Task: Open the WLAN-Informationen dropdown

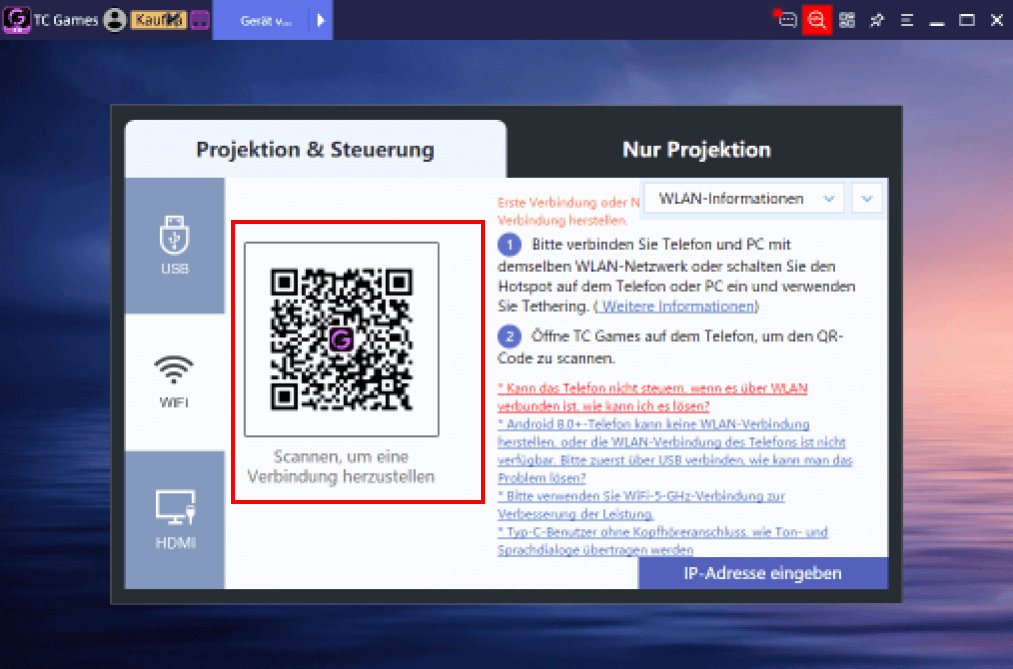Action: point(744,198)
